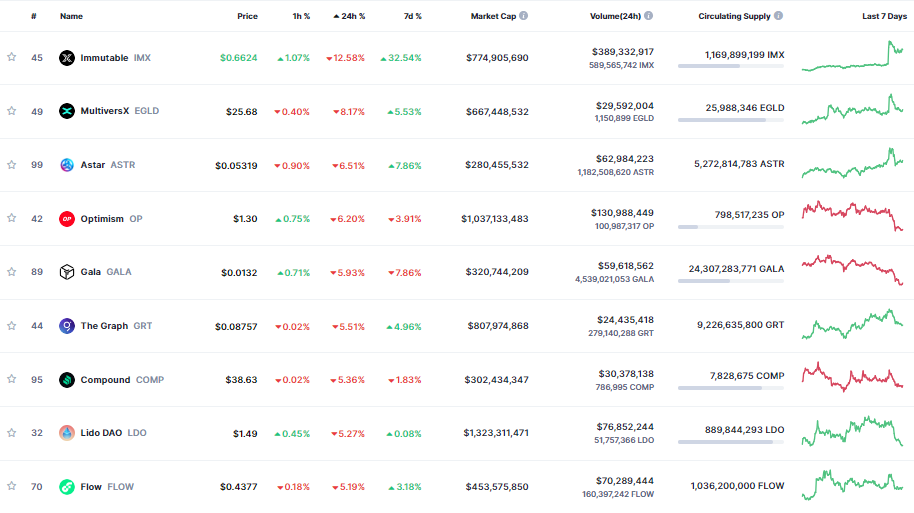This screenshot has width=914, height=513.
Task: Open Gala's last 7 days sparkline chart
Action: coord(852,271)
